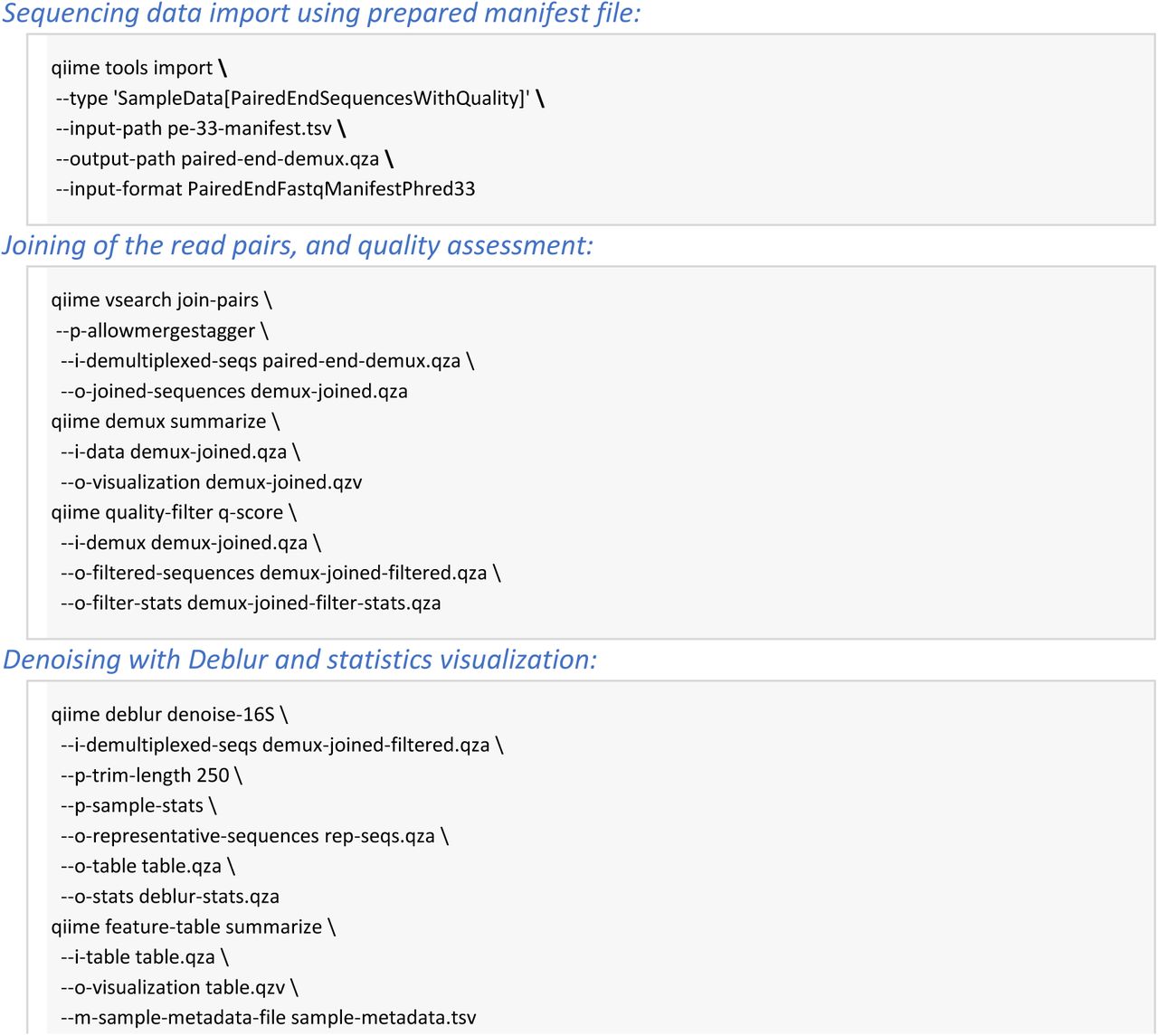Image resolution: width=1158 pixels, height=1036 pixels.
Task: Click the --type SampleData line
Action: (x=299, y=99)
